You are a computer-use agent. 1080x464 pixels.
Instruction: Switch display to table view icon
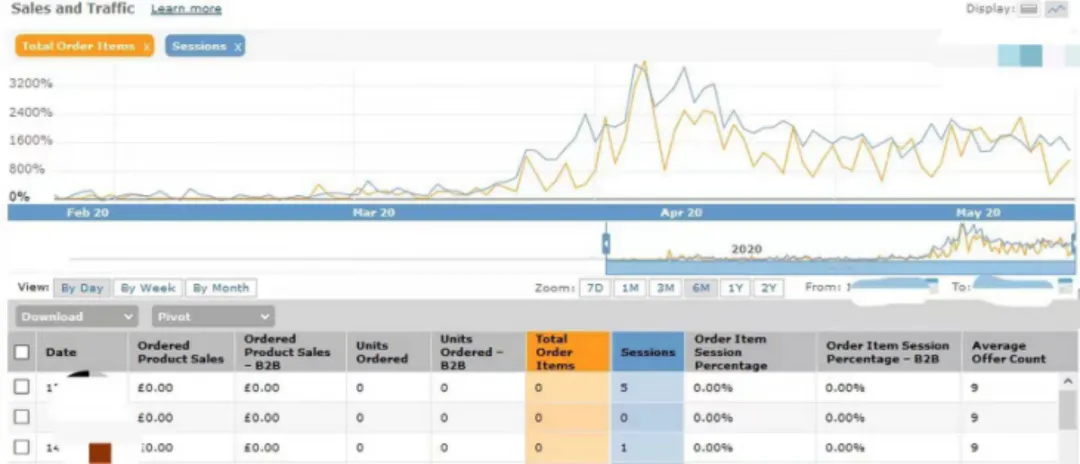[x=1028, y=10]
